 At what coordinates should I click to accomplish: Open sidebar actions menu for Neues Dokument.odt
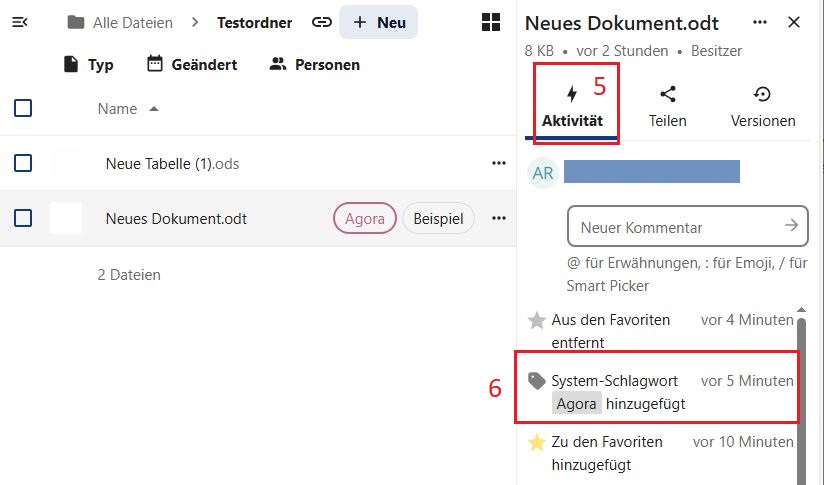tap(760, 22)
